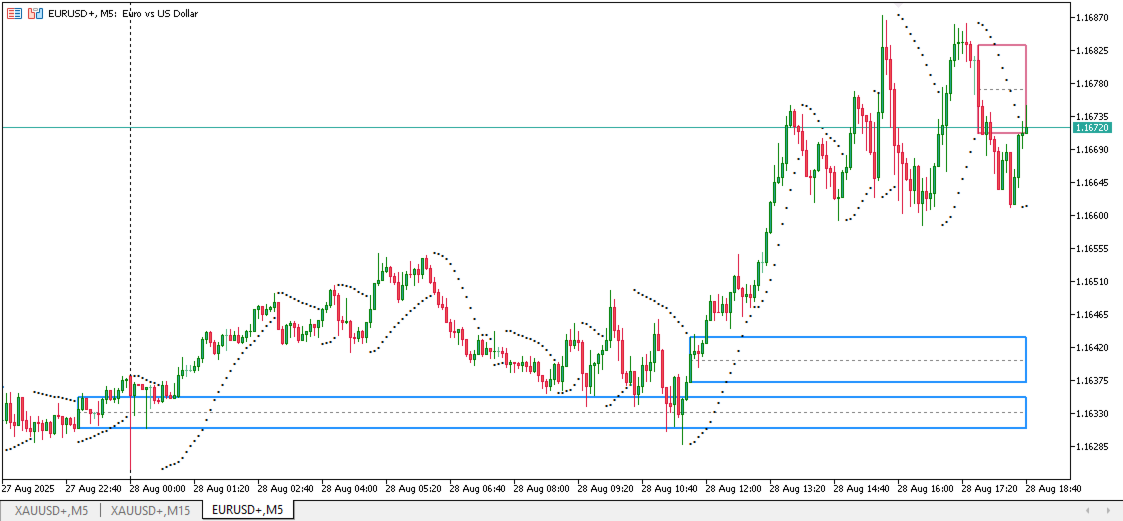Click the 1.16645 price scale label
The image size is (1123, 521).
tap(1092, 183)
